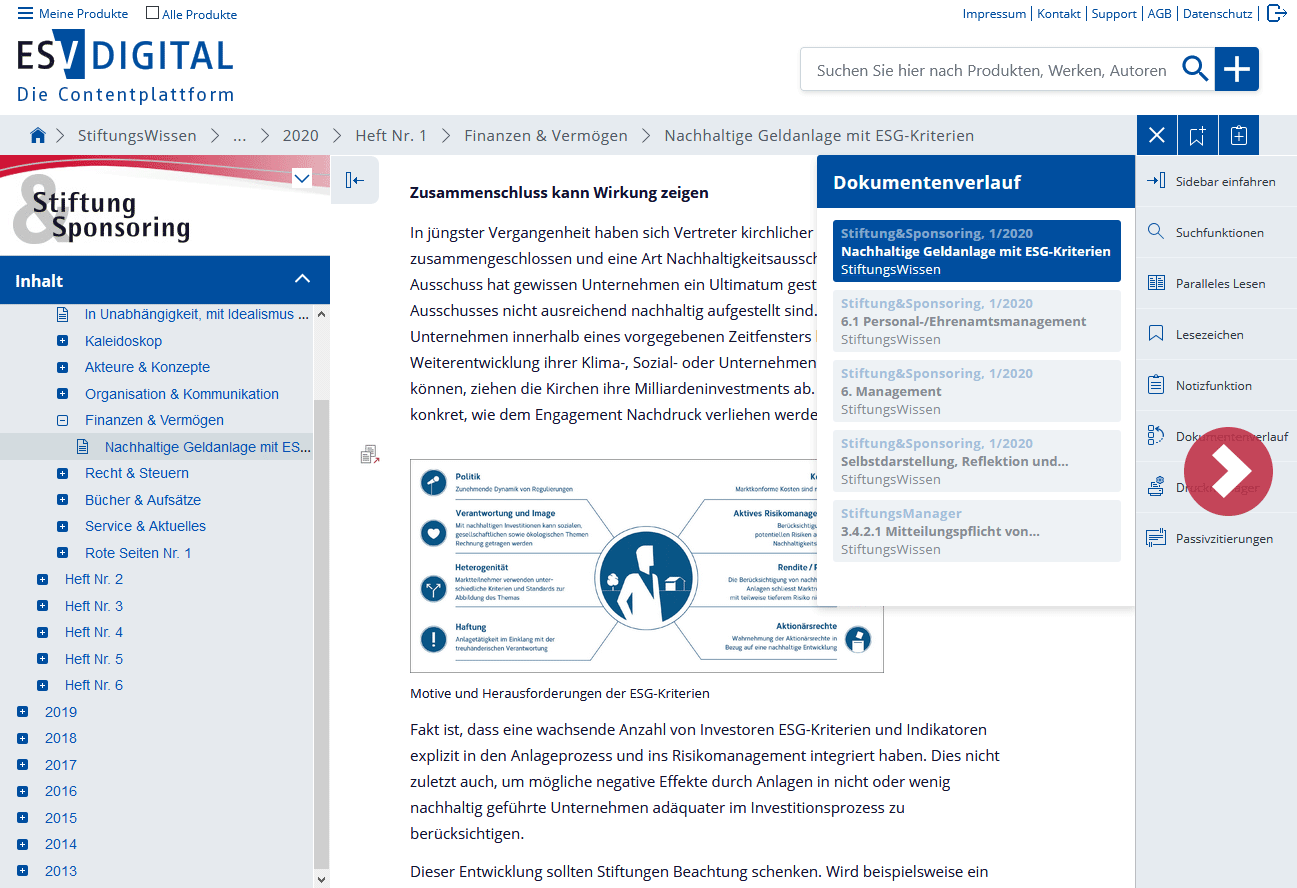Click the search magnifier button

point(1194,69)
